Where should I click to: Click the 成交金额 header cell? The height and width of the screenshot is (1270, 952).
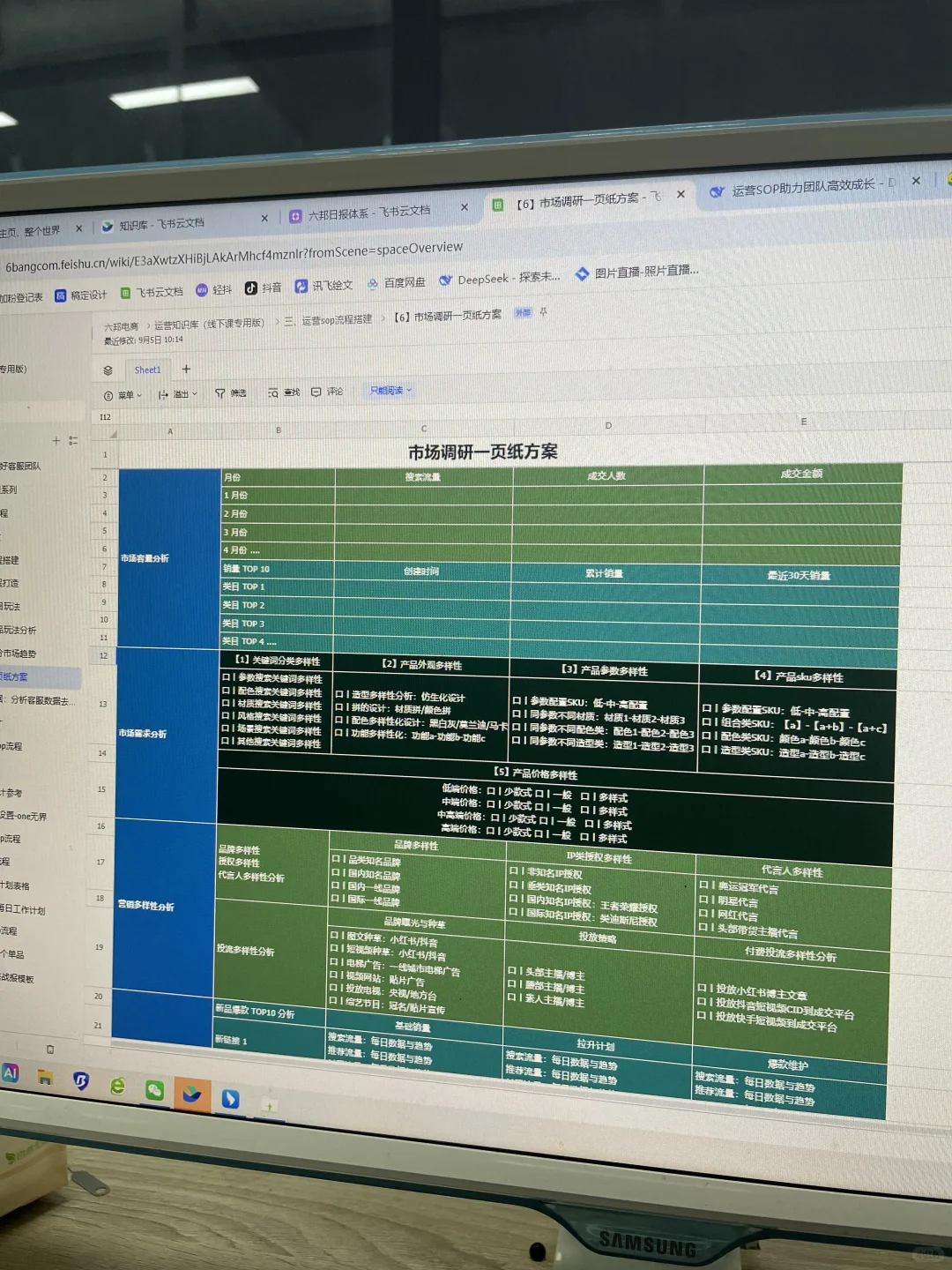(802, 474)
